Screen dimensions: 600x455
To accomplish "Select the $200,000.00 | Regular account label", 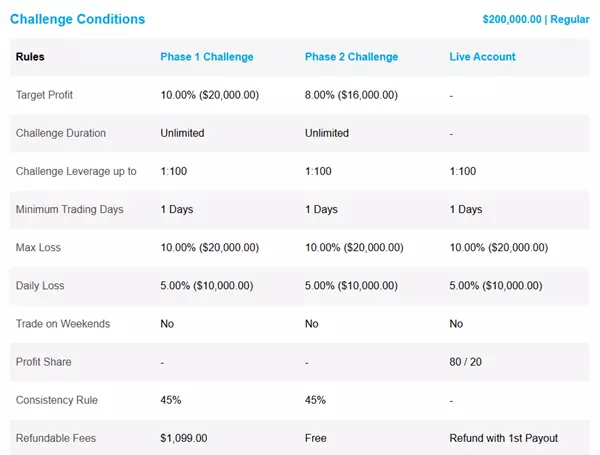I will click(x=536, y=20).
